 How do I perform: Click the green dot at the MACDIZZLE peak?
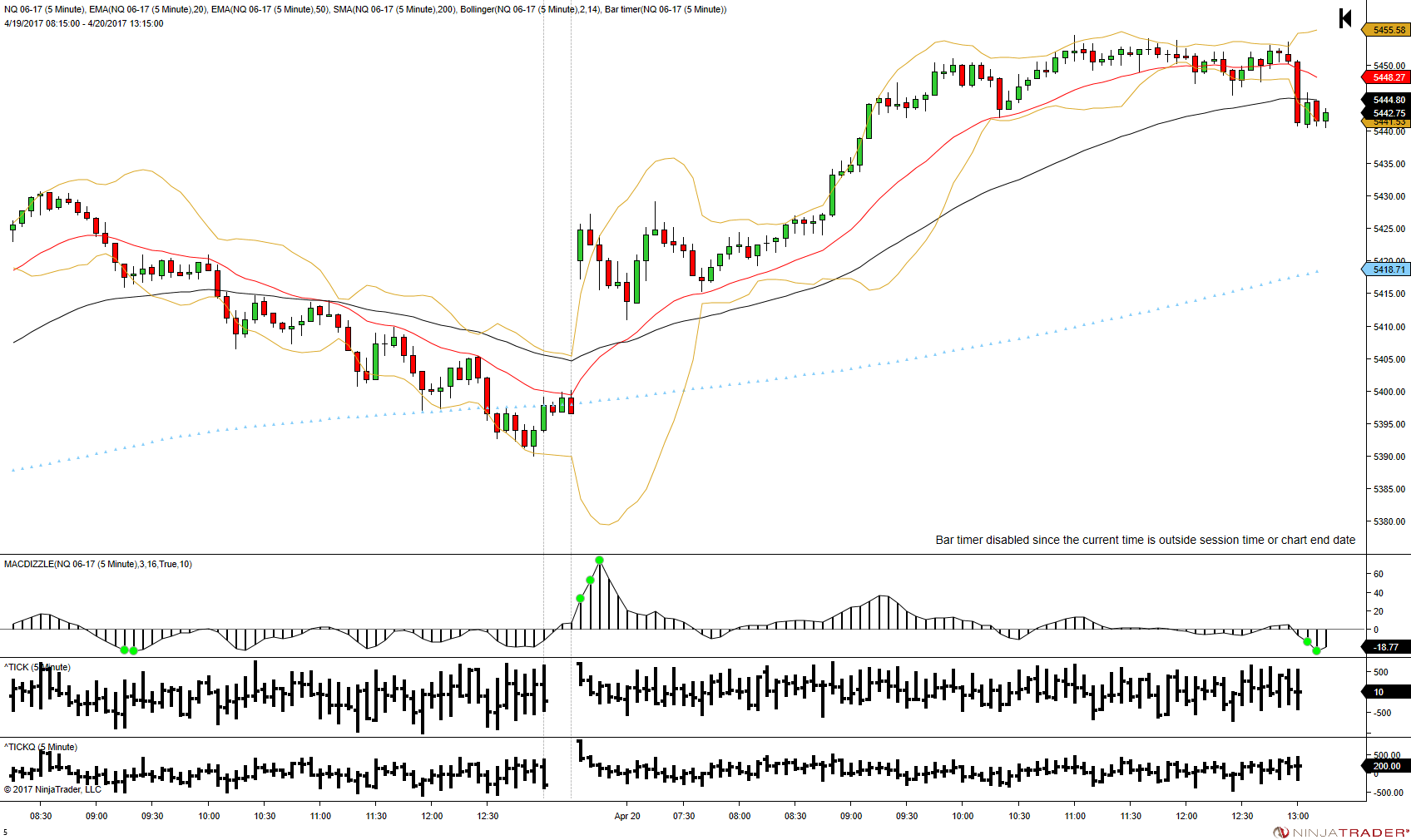599,560
